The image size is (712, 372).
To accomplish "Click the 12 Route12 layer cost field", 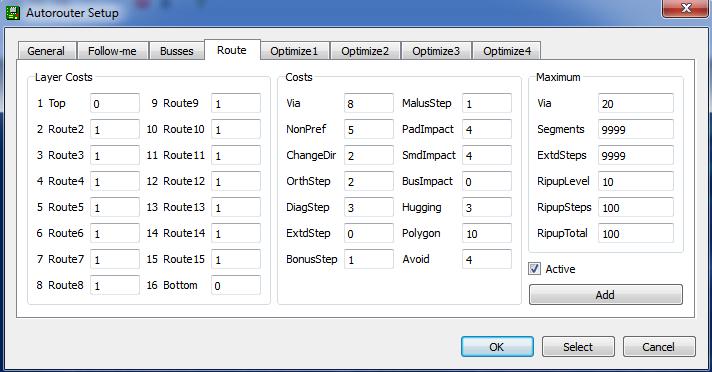I will [x=236, y=181].
